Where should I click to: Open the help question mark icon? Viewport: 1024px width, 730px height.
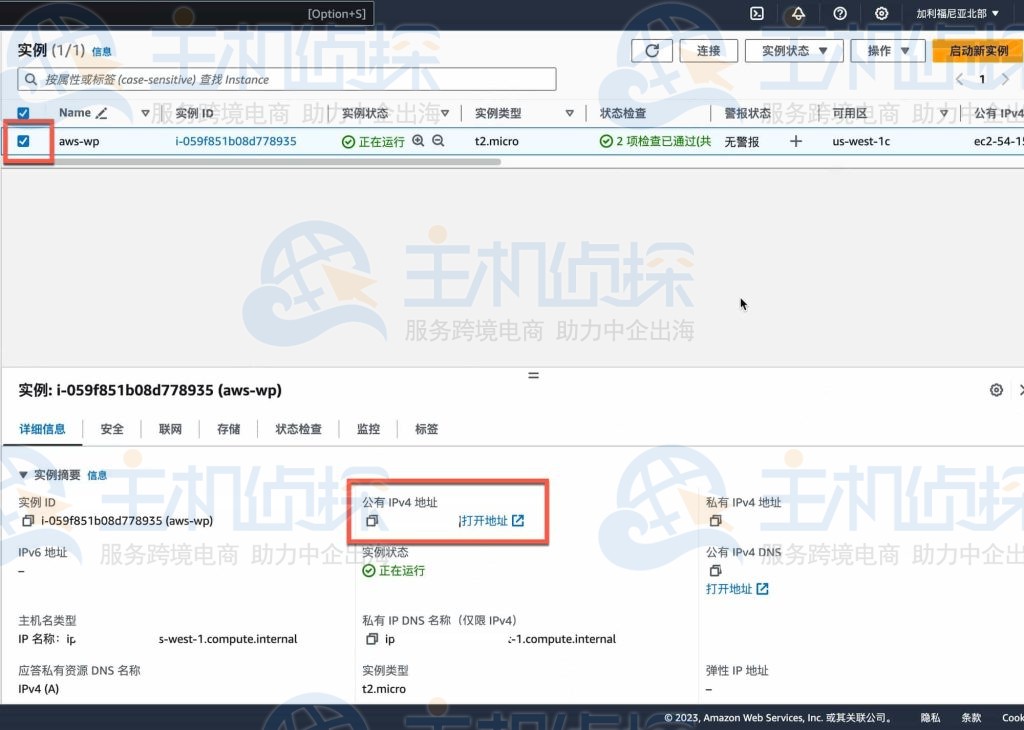coord(840,14)
